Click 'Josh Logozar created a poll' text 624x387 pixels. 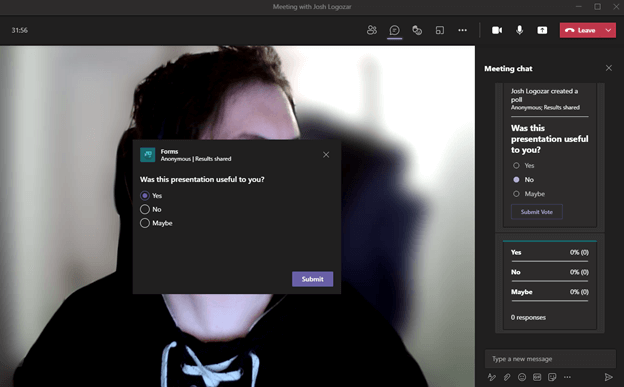(544, 95)
